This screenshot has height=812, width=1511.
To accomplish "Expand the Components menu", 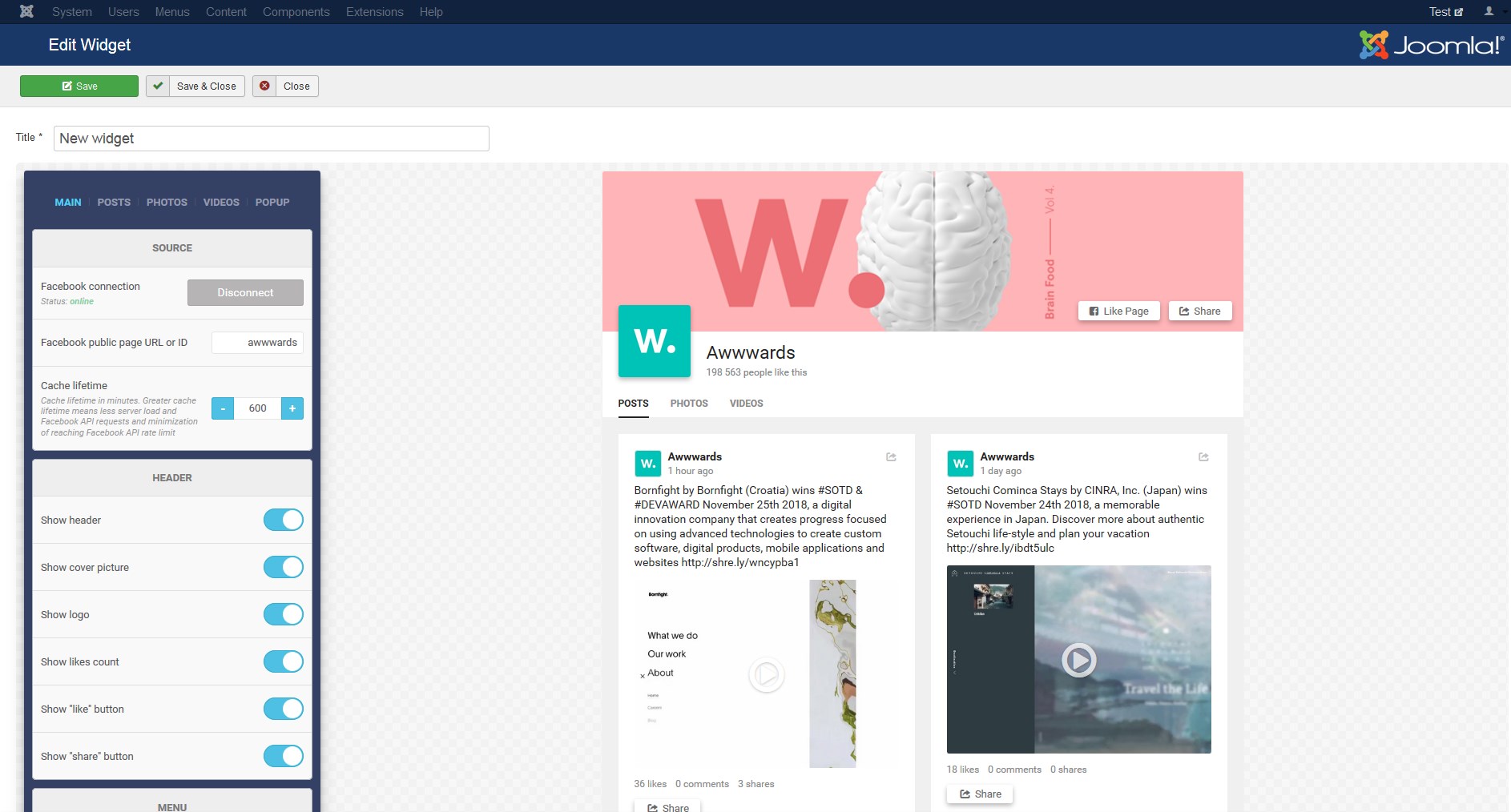I will point(296,12).
